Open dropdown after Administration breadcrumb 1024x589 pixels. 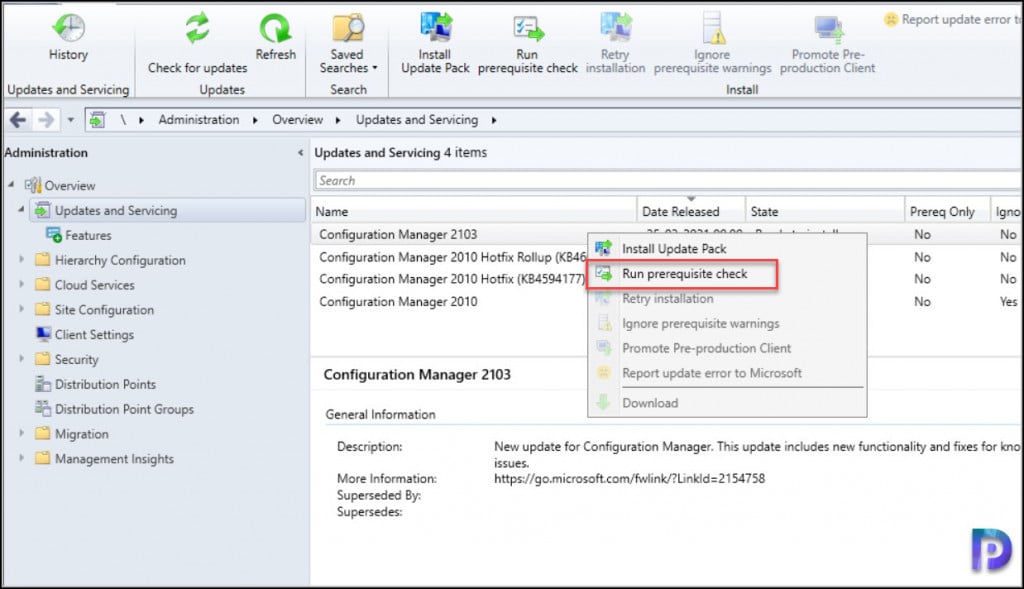tap(255, 120)
